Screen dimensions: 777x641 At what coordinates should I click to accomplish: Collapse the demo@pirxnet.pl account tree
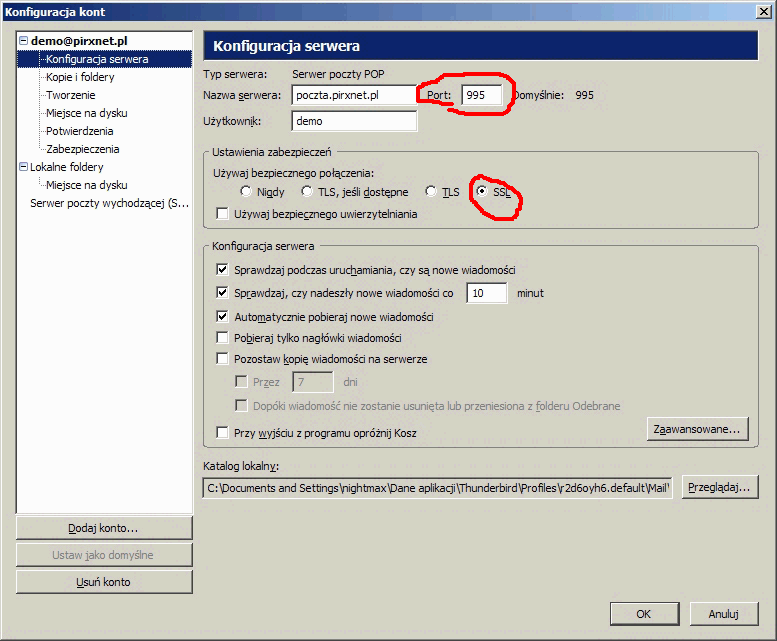[23, 41]
